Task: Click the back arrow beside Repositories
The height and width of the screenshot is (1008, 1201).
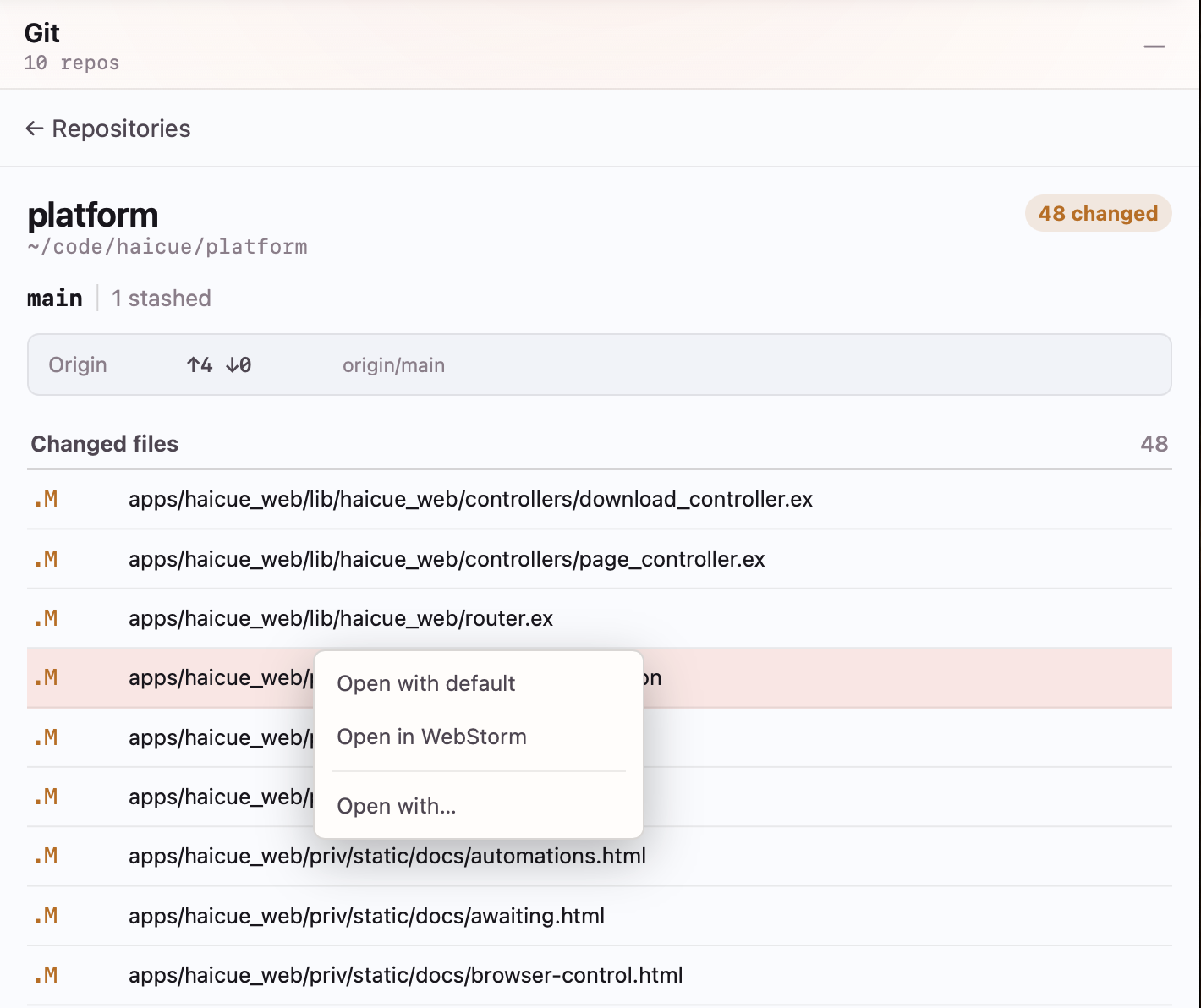Action: [34, 129]
